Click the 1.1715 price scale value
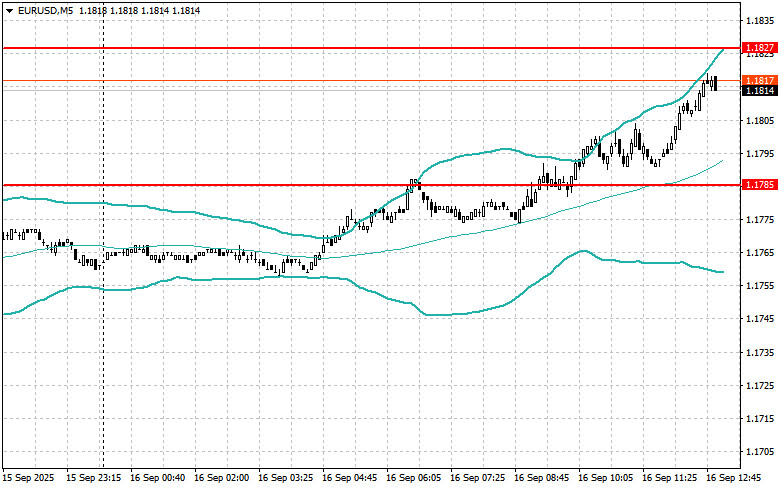781x489 pixels. (761, 419)
